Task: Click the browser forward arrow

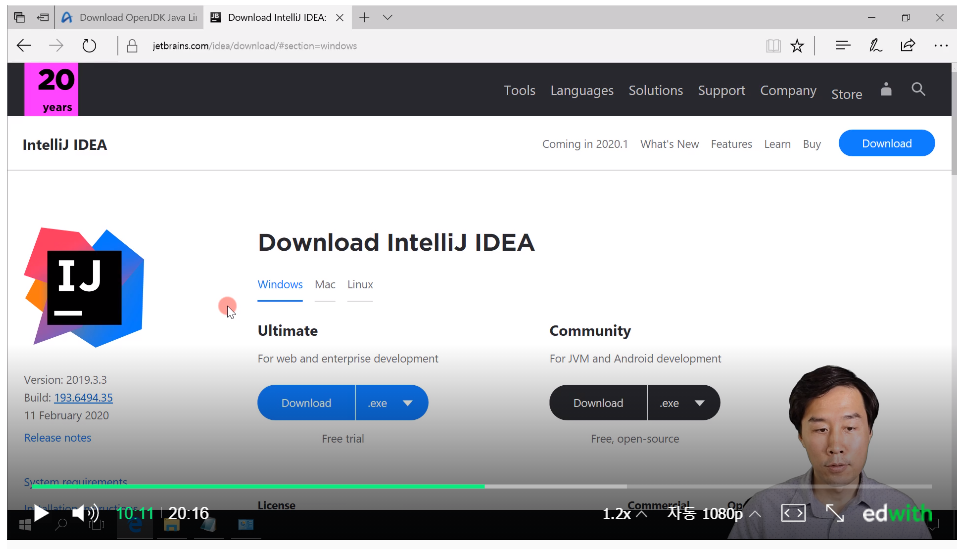Action: click(56, 45)
